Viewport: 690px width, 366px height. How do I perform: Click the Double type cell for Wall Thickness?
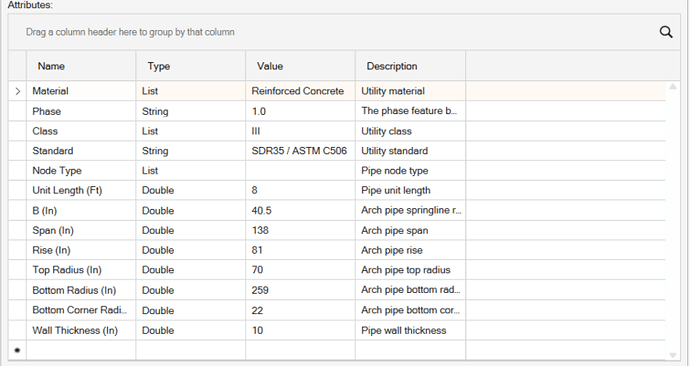(x=191, y=330)
